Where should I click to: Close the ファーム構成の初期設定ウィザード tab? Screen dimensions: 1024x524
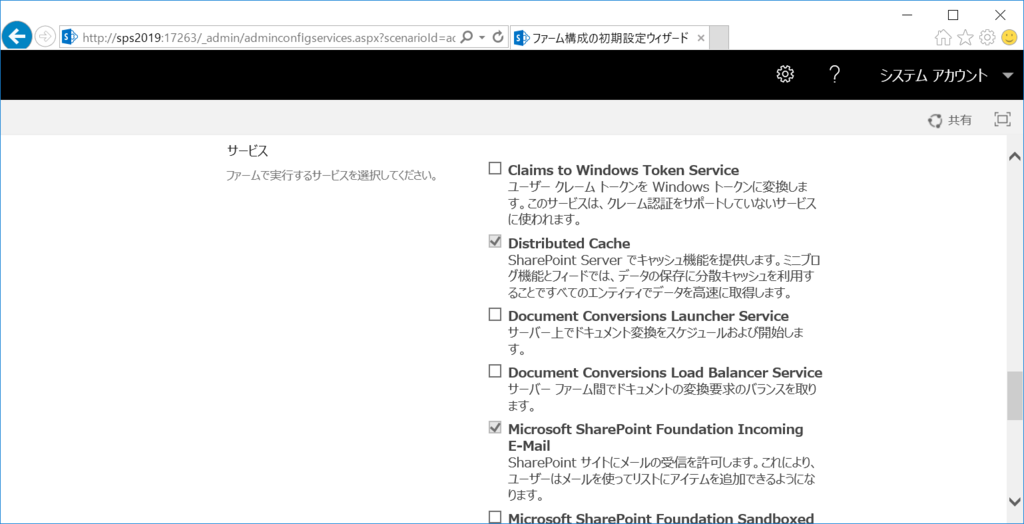pos(701,38)
